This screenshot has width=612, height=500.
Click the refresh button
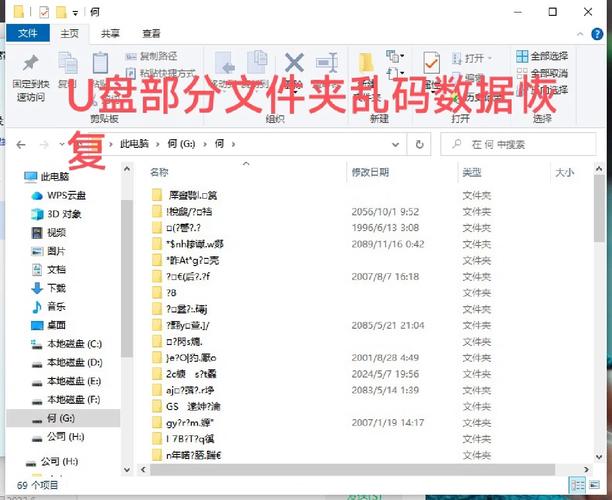[x=419, y=144]
